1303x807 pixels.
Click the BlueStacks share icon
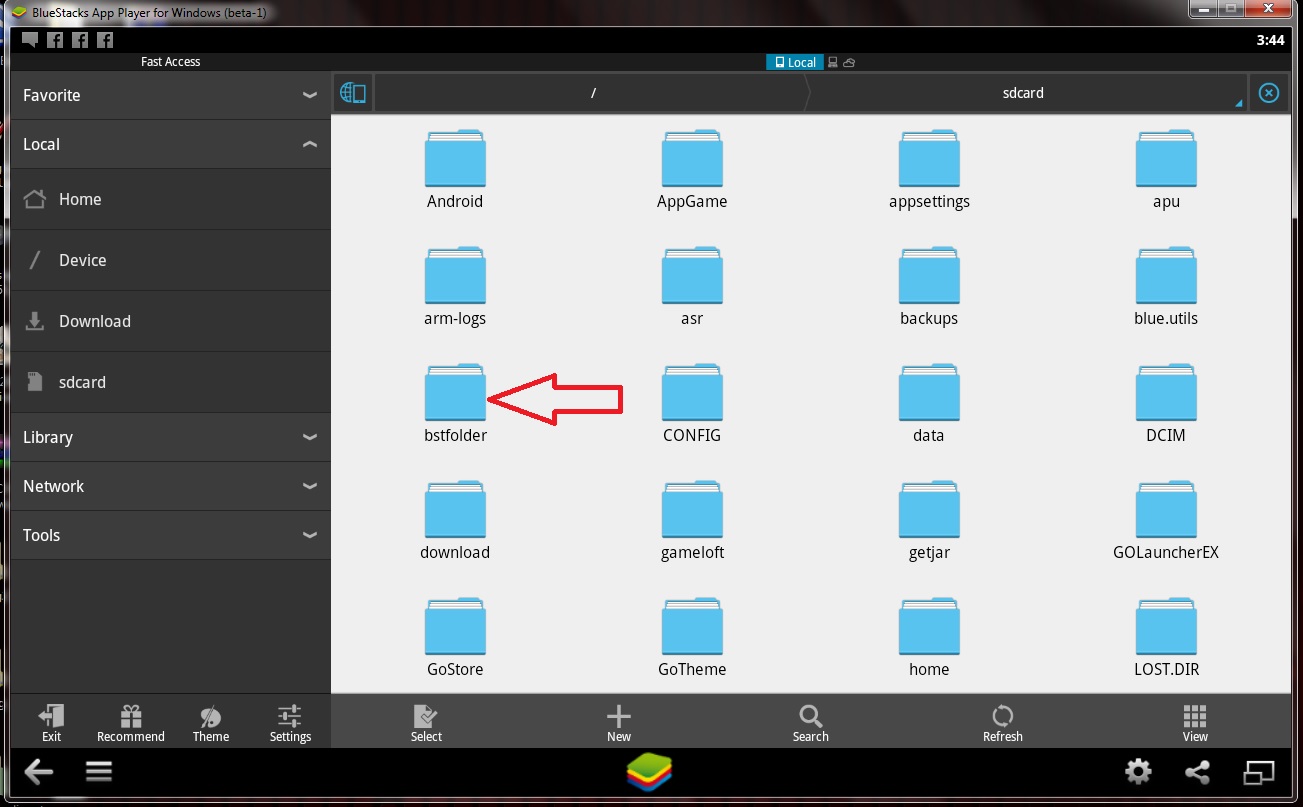pyautogui.click(x=1196, y=772)
